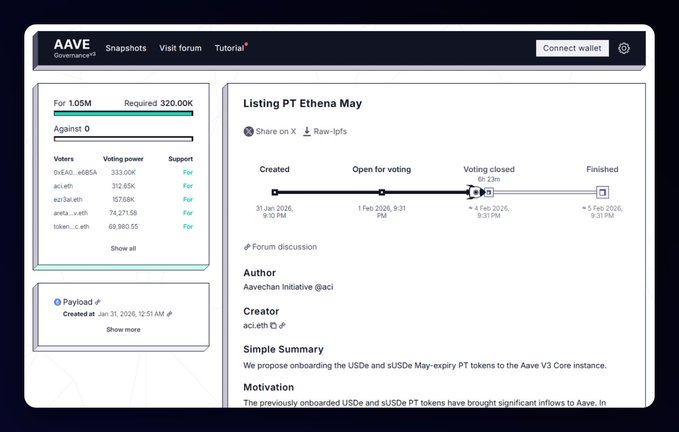
Task: Click the empty Against votes bar
Action: coord(123,139)
